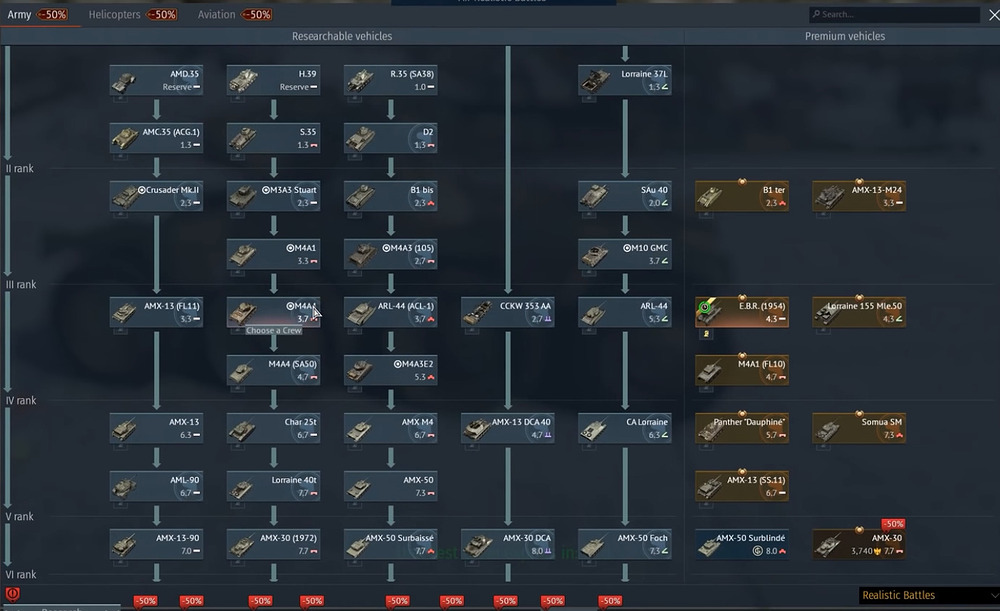
Task: Choose the AMX-13-90 vehicle card
Action: click(x=156, y=544)
